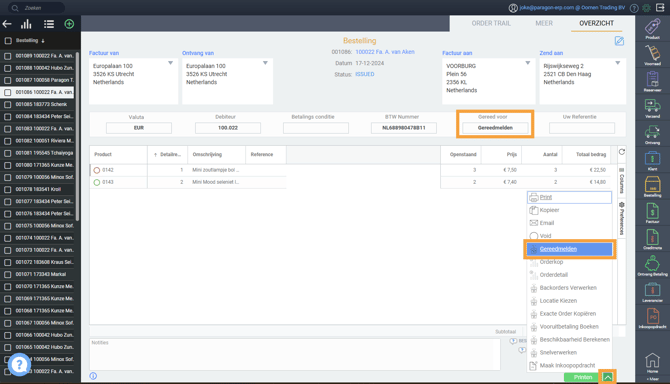Choose Backorders Verwerken menu entry
This screenshot has height=384, width=670.
point(569,288)
